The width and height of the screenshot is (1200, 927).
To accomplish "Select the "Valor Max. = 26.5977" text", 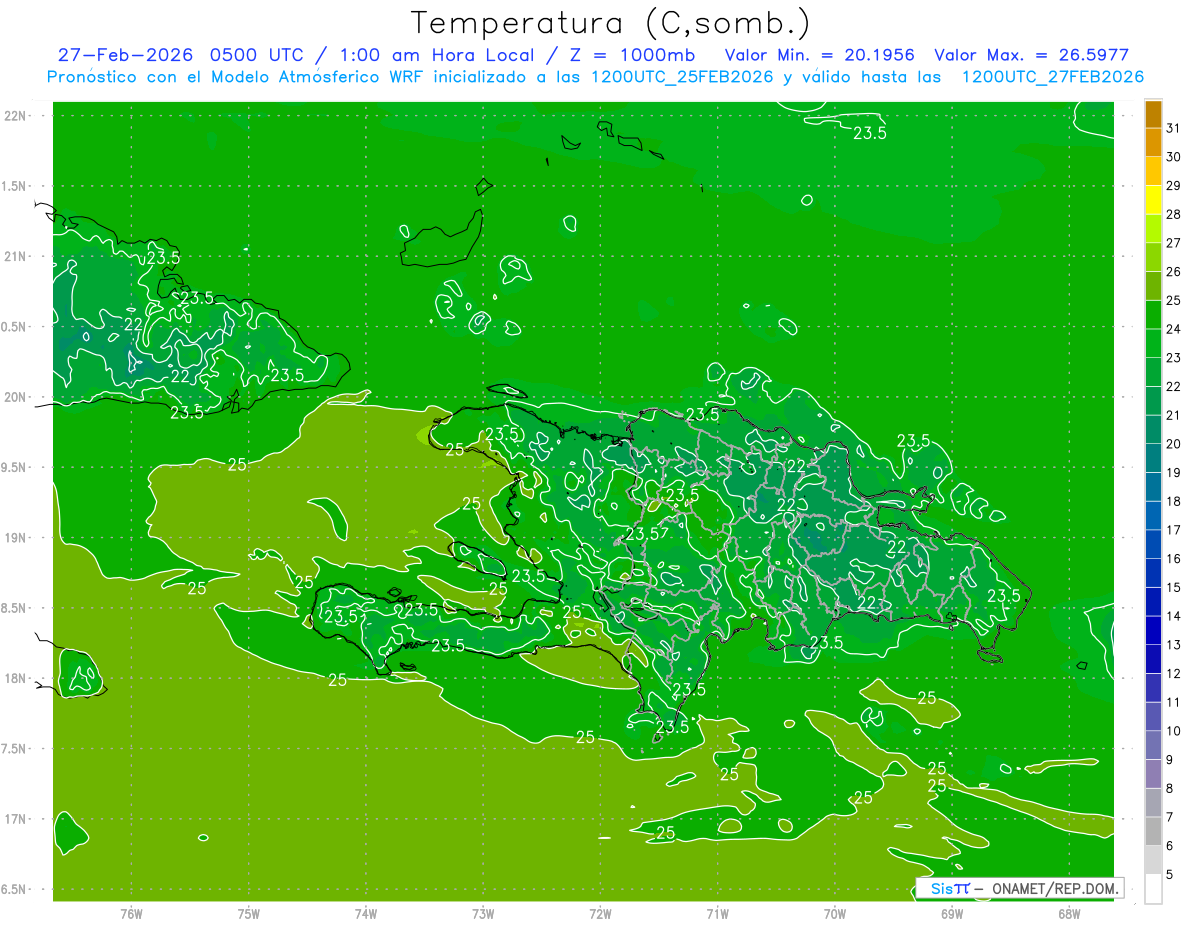I will 1031,55.
